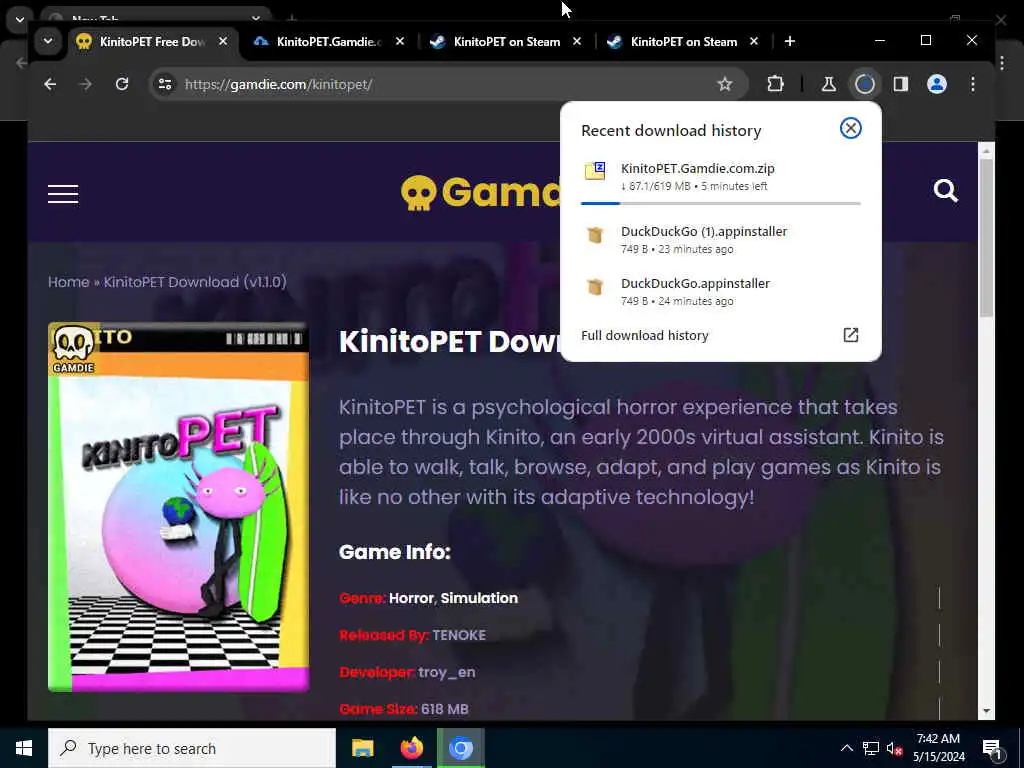The width and height of the screenshot is (1024, 768).
Task: Switch to KinitoPET.Gamdie tab
Action: click(328, 42)
